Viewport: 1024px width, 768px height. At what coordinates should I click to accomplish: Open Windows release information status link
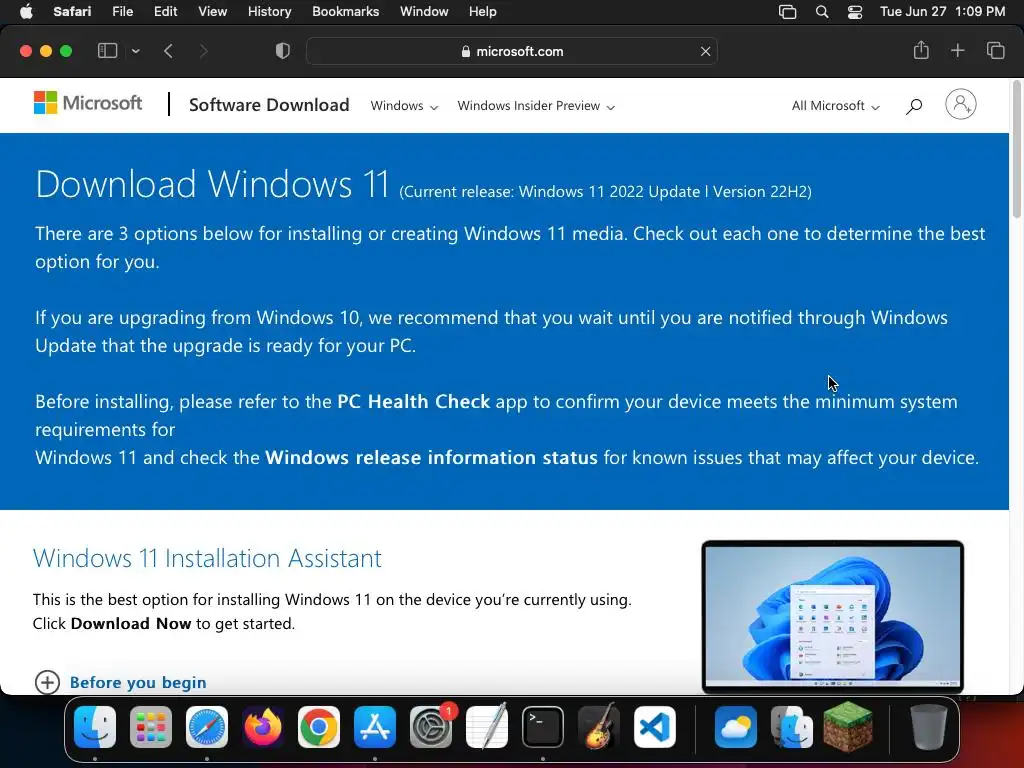(431, 457)
